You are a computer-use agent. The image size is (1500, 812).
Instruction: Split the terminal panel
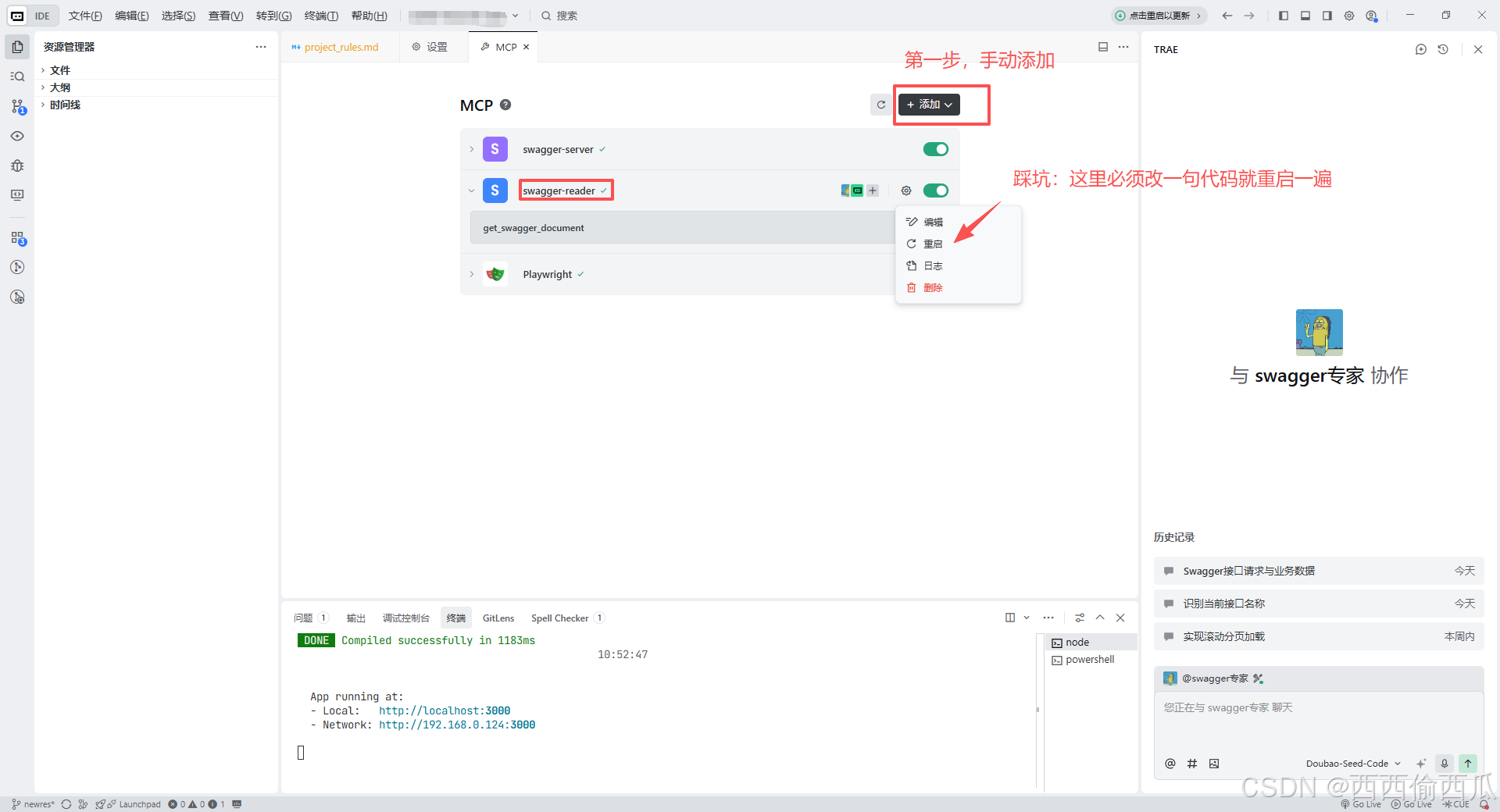(x=1010, y=618)
